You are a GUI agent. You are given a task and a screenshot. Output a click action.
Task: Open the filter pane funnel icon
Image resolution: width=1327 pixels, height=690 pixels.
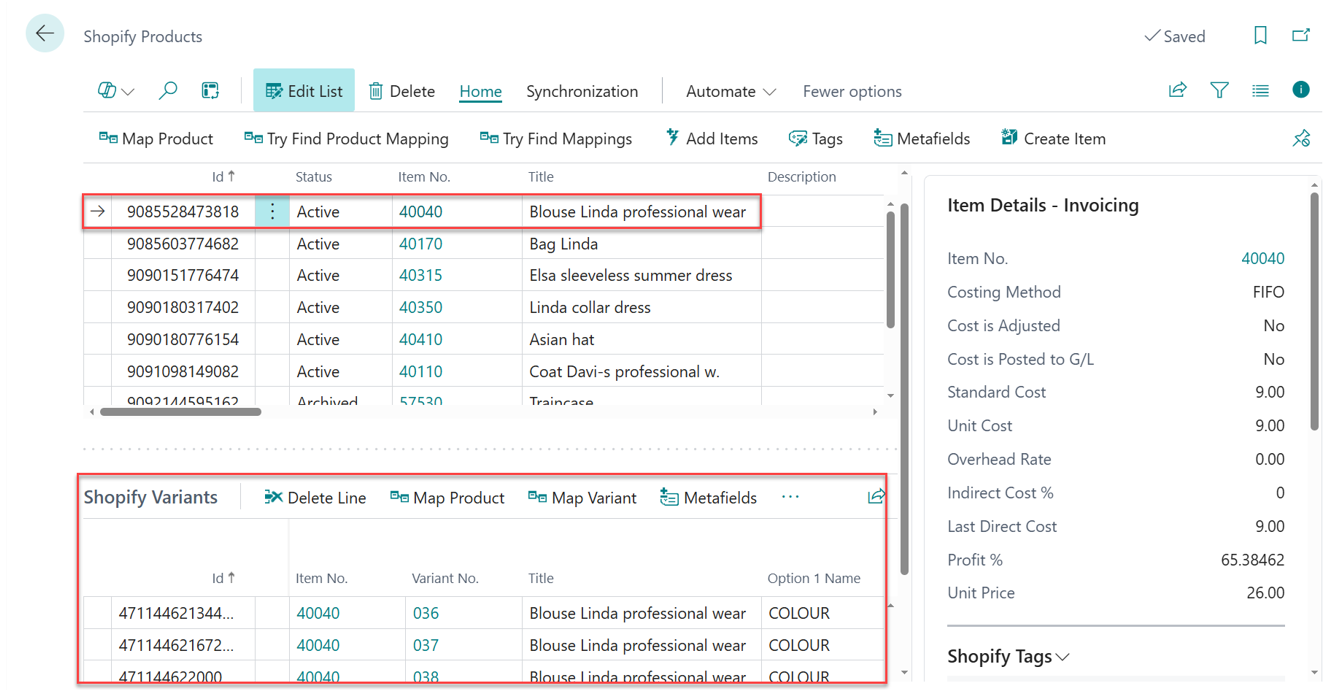(1219, 91)
